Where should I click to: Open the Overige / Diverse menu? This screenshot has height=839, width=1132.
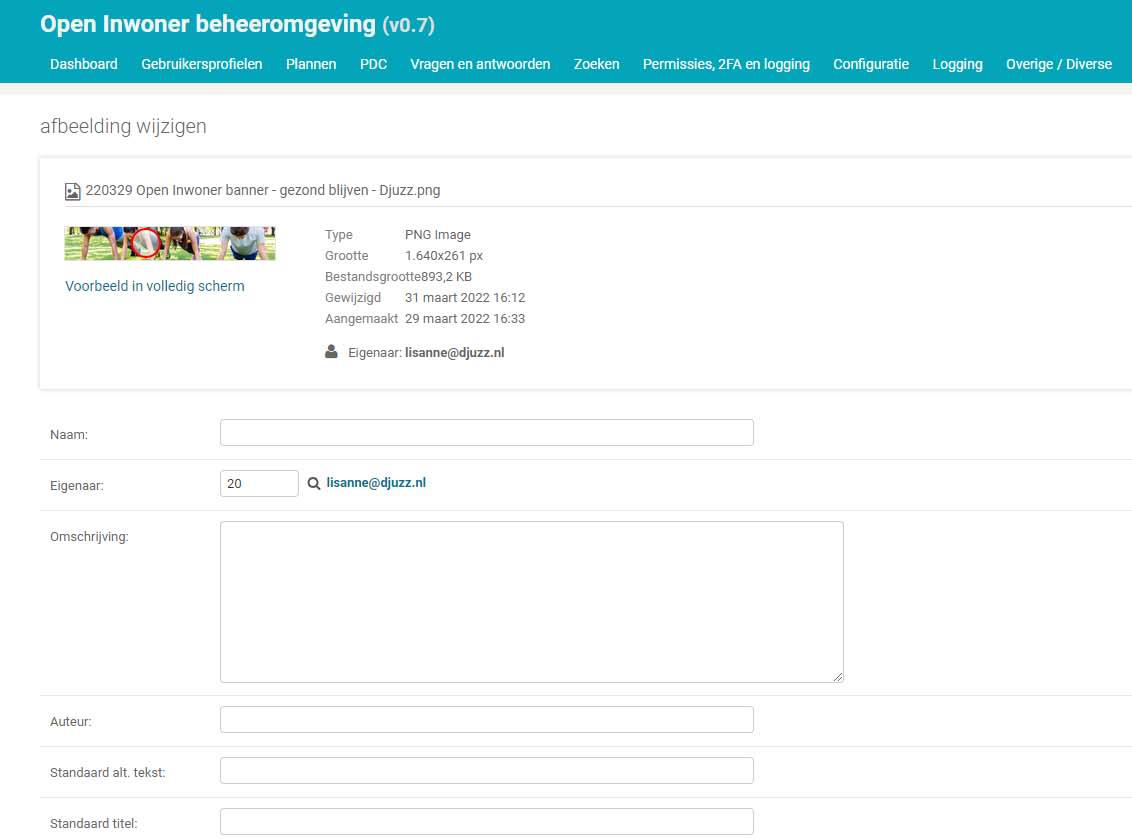1058,64
